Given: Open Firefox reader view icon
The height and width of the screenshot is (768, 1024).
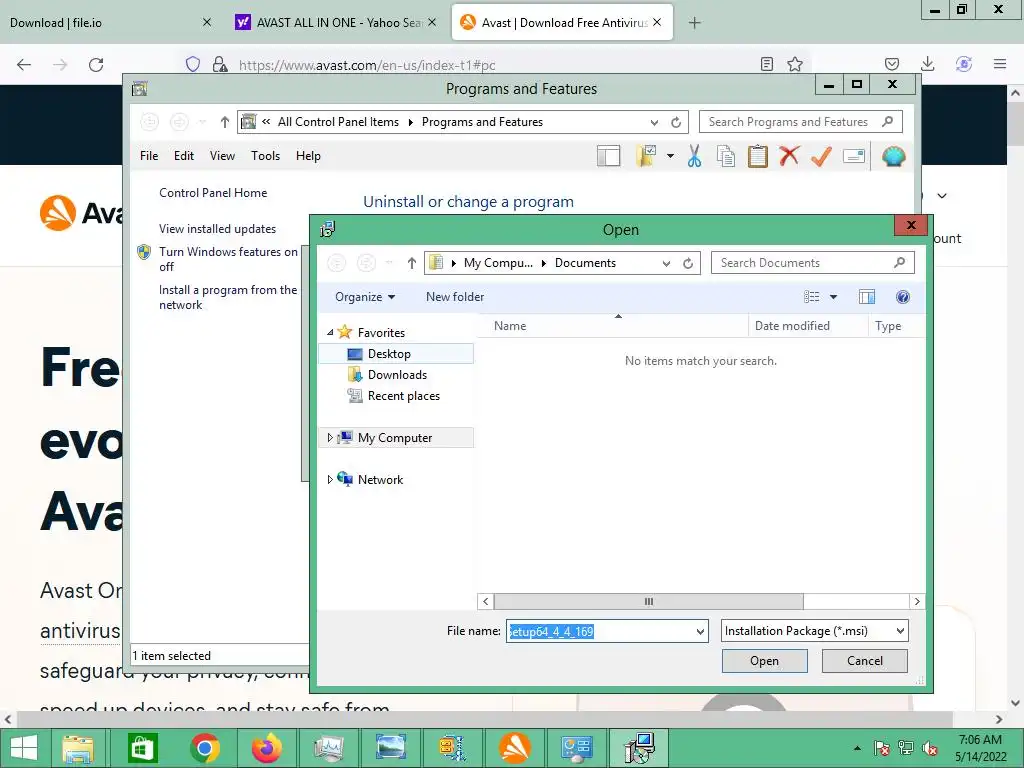Looking at the screenshot, I should coord(767,64).
